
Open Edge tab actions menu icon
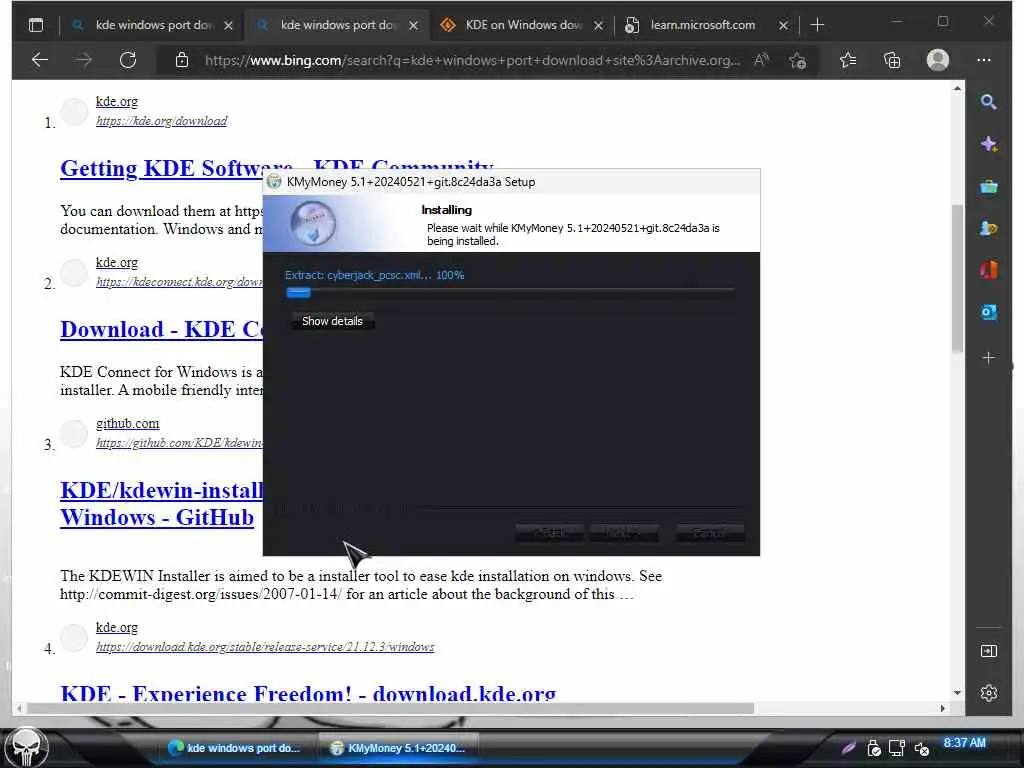click(x=36, y=25)
